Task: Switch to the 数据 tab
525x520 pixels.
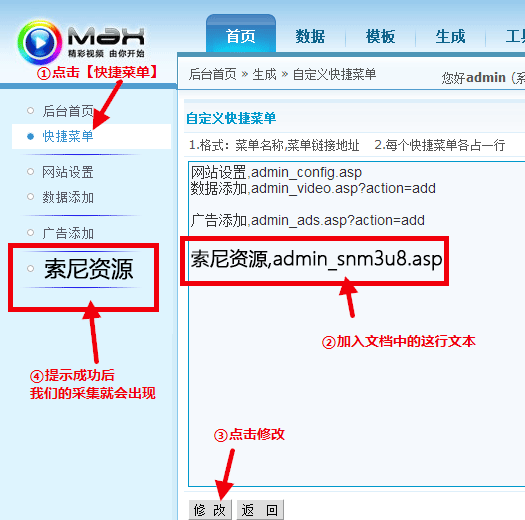Action: pyautogui.click(x=310, y=36)
